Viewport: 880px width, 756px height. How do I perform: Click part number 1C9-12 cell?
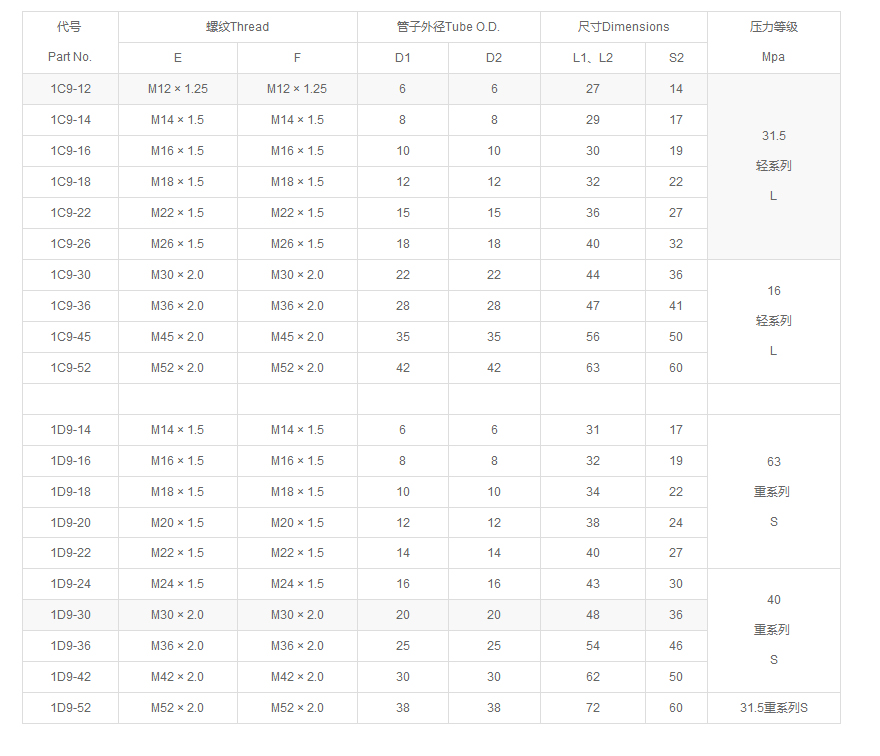point(70,89)
